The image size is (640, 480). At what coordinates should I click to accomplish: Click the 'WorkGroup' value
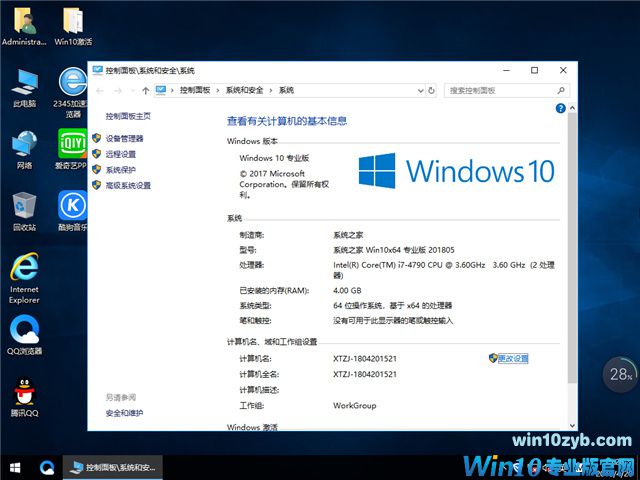(x=354, y=405)
